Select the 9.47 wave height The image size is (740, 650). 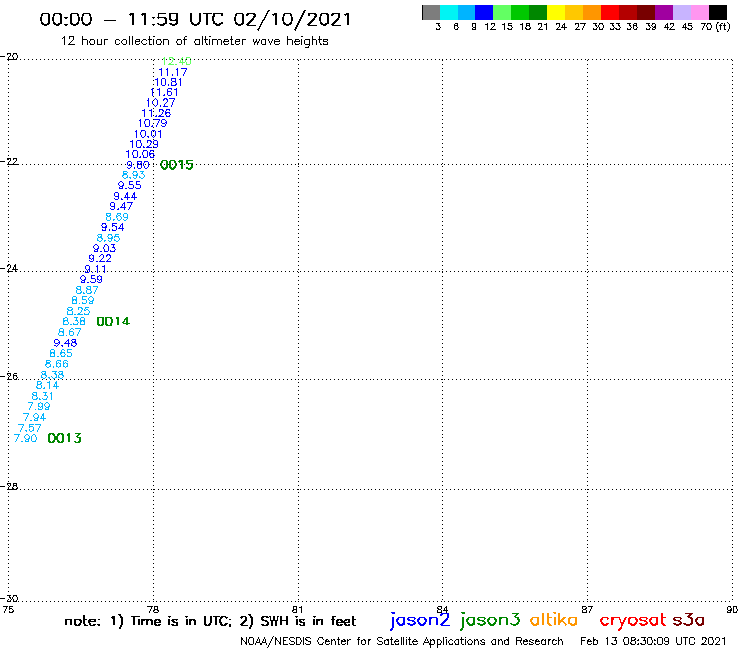(x=121, y=206)
